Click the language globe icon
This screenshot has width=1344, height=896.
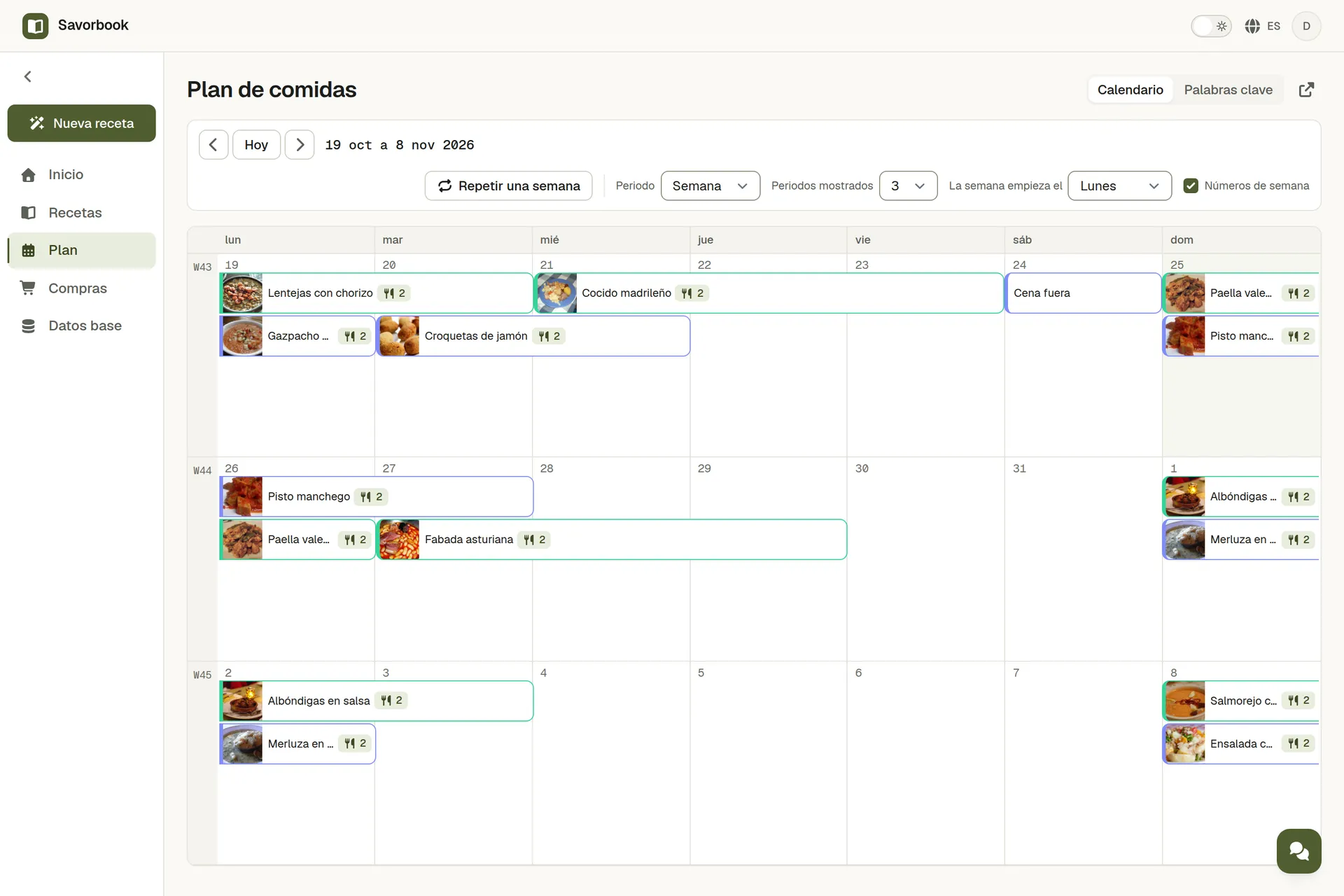click(x=1252, y=26)
